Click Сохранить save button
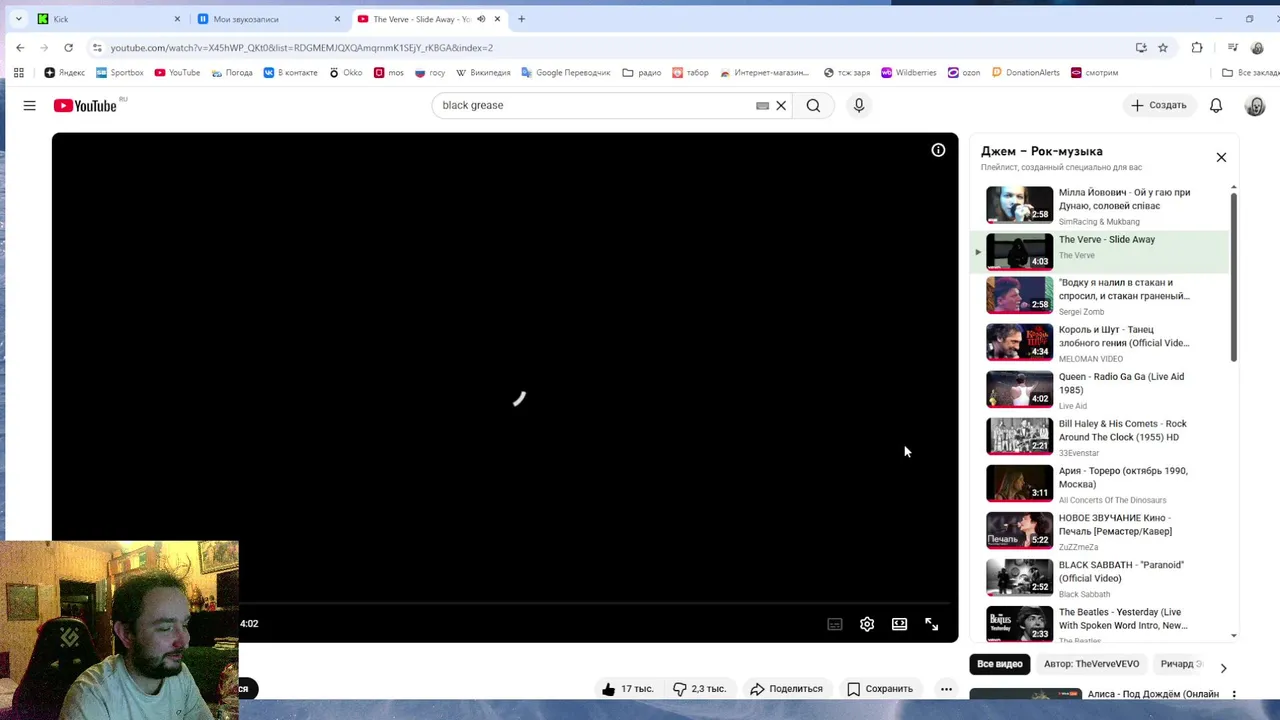The height and width of the screenshot is (720, 1280). [x=880, y=688]
